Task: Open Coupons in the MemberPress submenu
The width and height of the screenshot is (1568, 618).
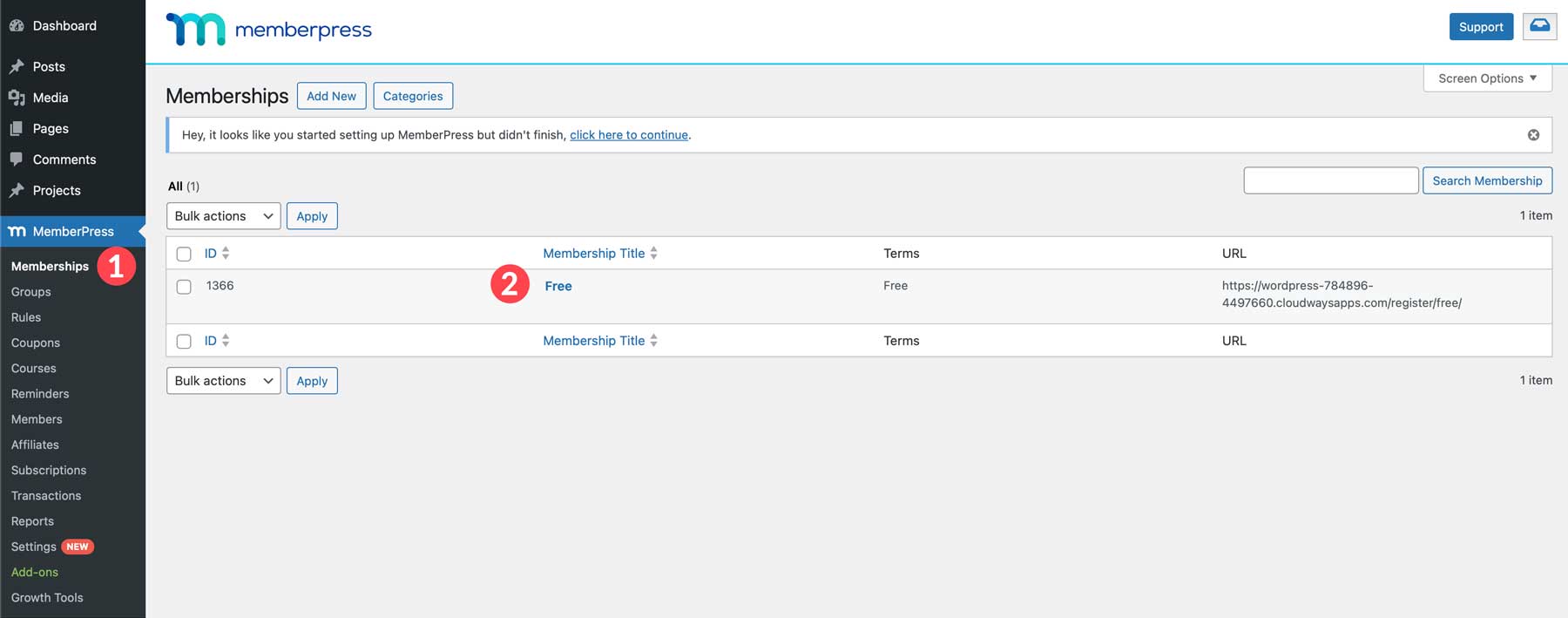Action: coord(36,343)
